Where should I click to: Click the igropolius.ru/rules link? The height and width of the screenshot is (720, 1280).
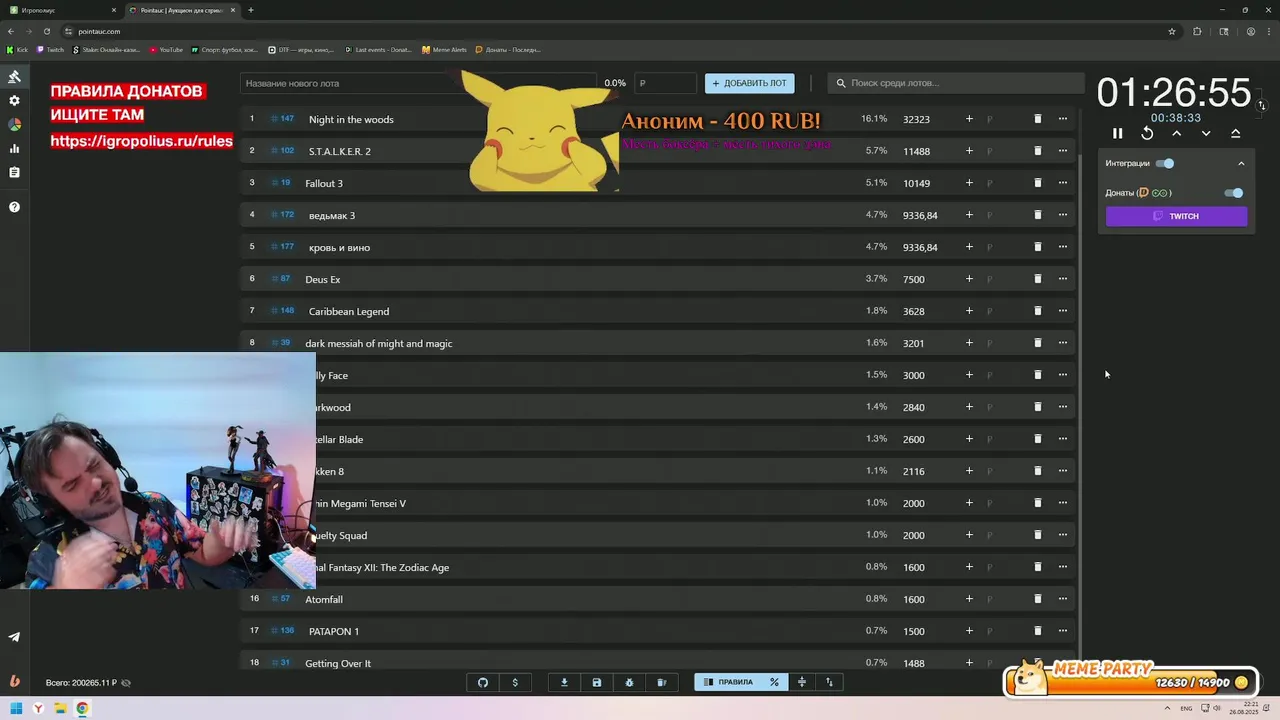pyautogui.click(x=141, y=141)
